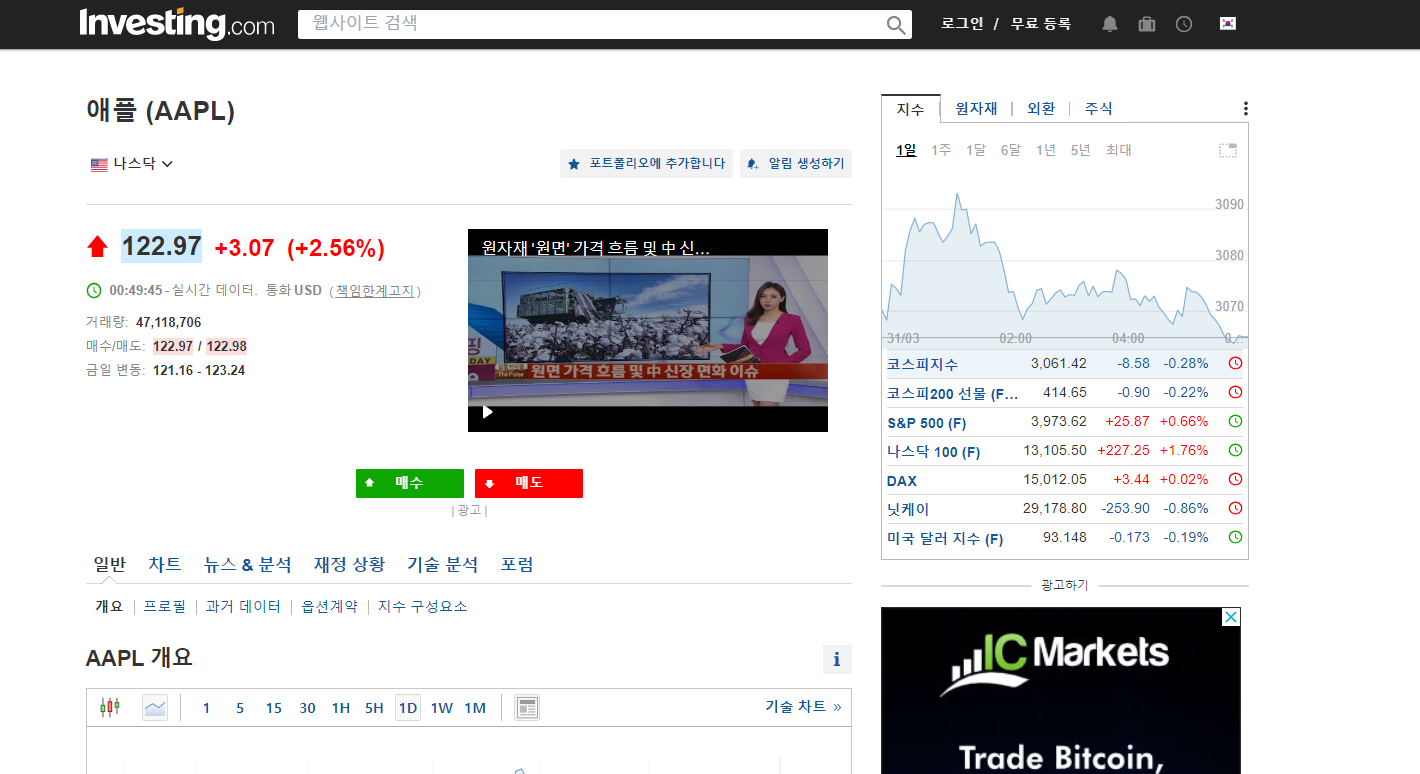Switch to 뉴스 & 분석 tab
The width and height of the screenshot is (1420, 774).
coord(248,565)
